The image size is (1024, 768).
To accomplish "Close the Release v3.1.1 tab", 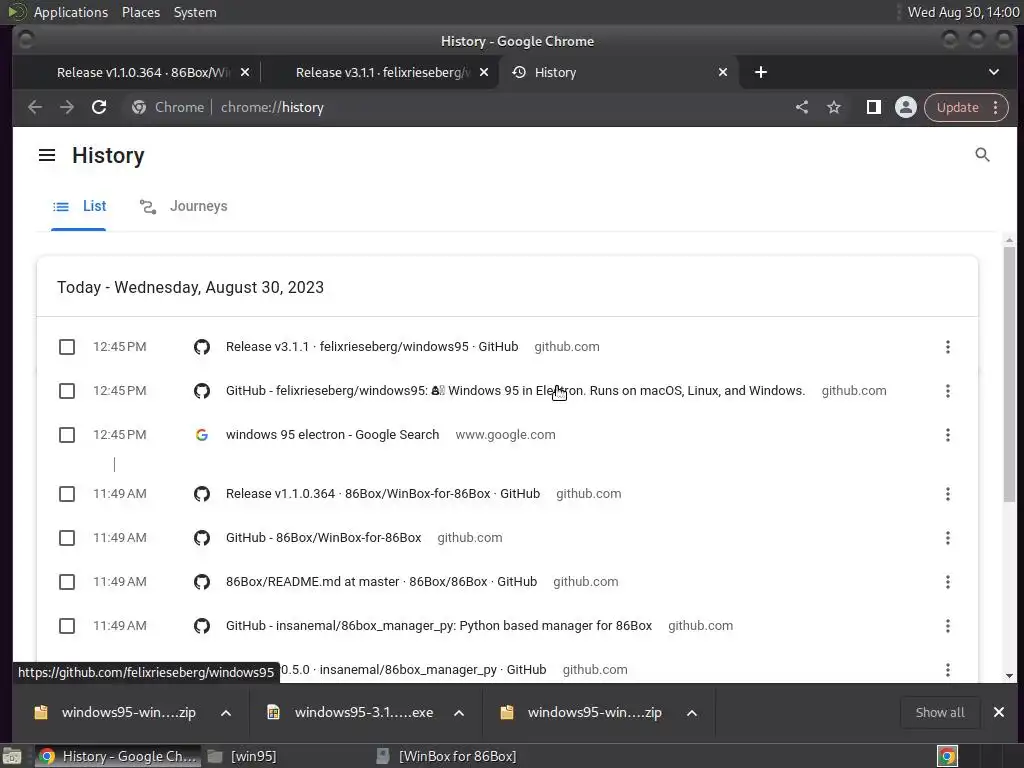I will (x=484, y=72).
